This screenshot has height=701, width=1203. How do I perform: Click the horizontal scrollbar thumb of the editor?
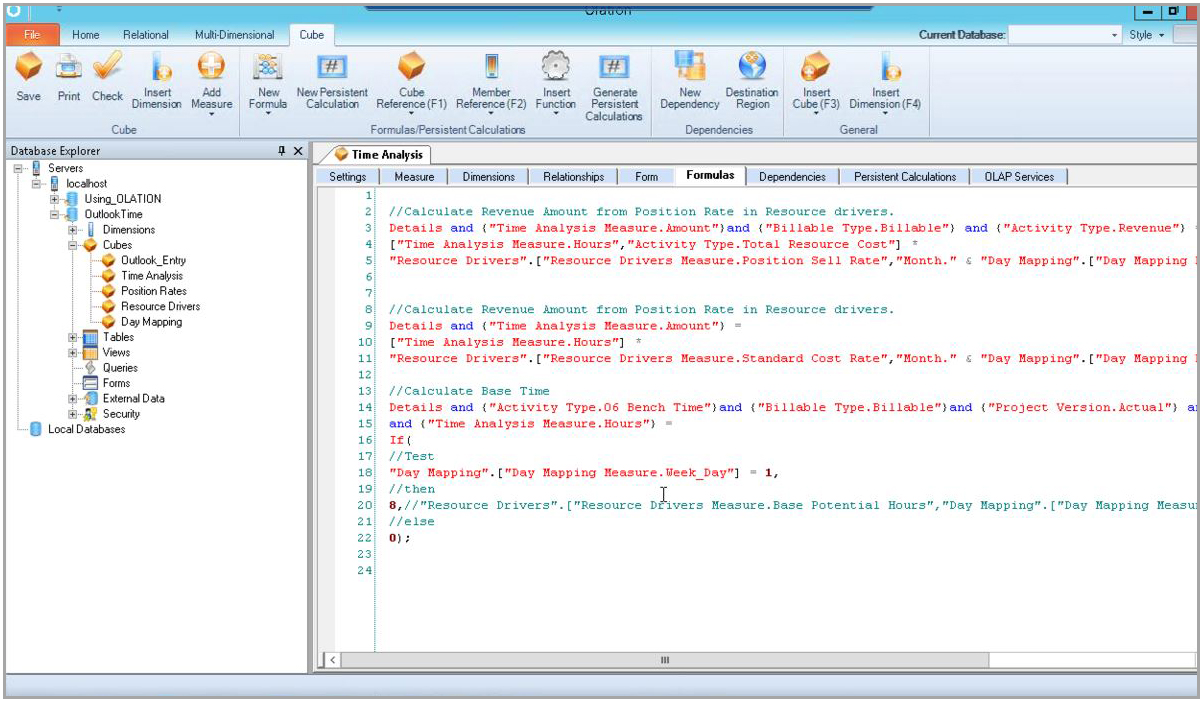665,660
